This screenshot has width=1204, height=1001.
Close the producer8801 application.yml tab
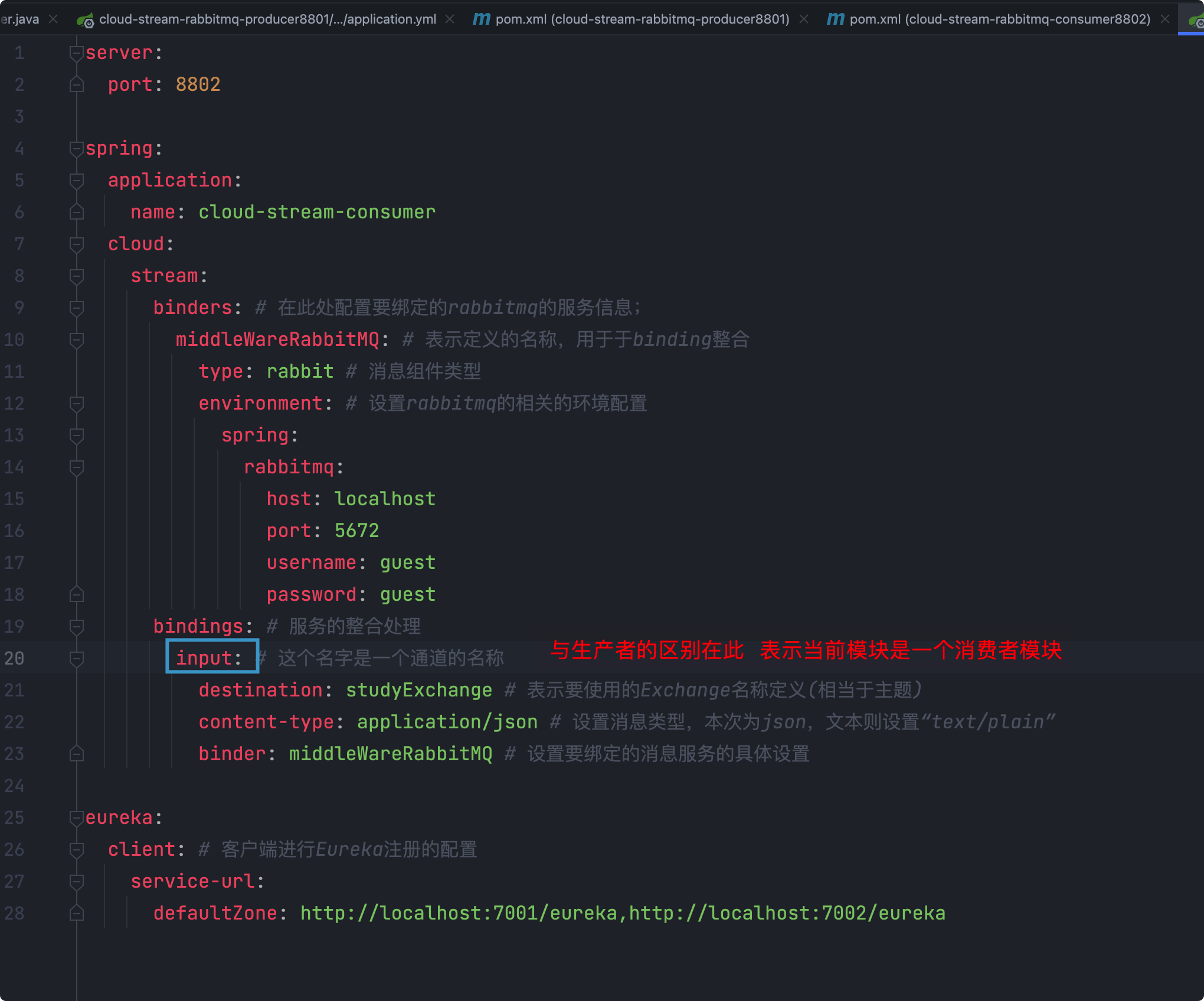(450, 19)
